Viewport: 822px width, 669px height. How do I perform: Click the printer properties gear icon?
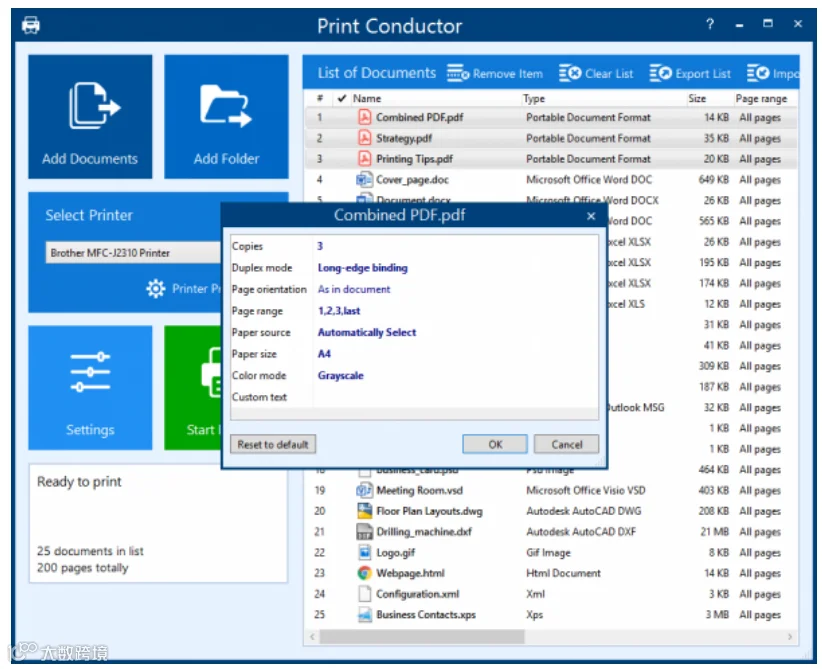[156, 289]
